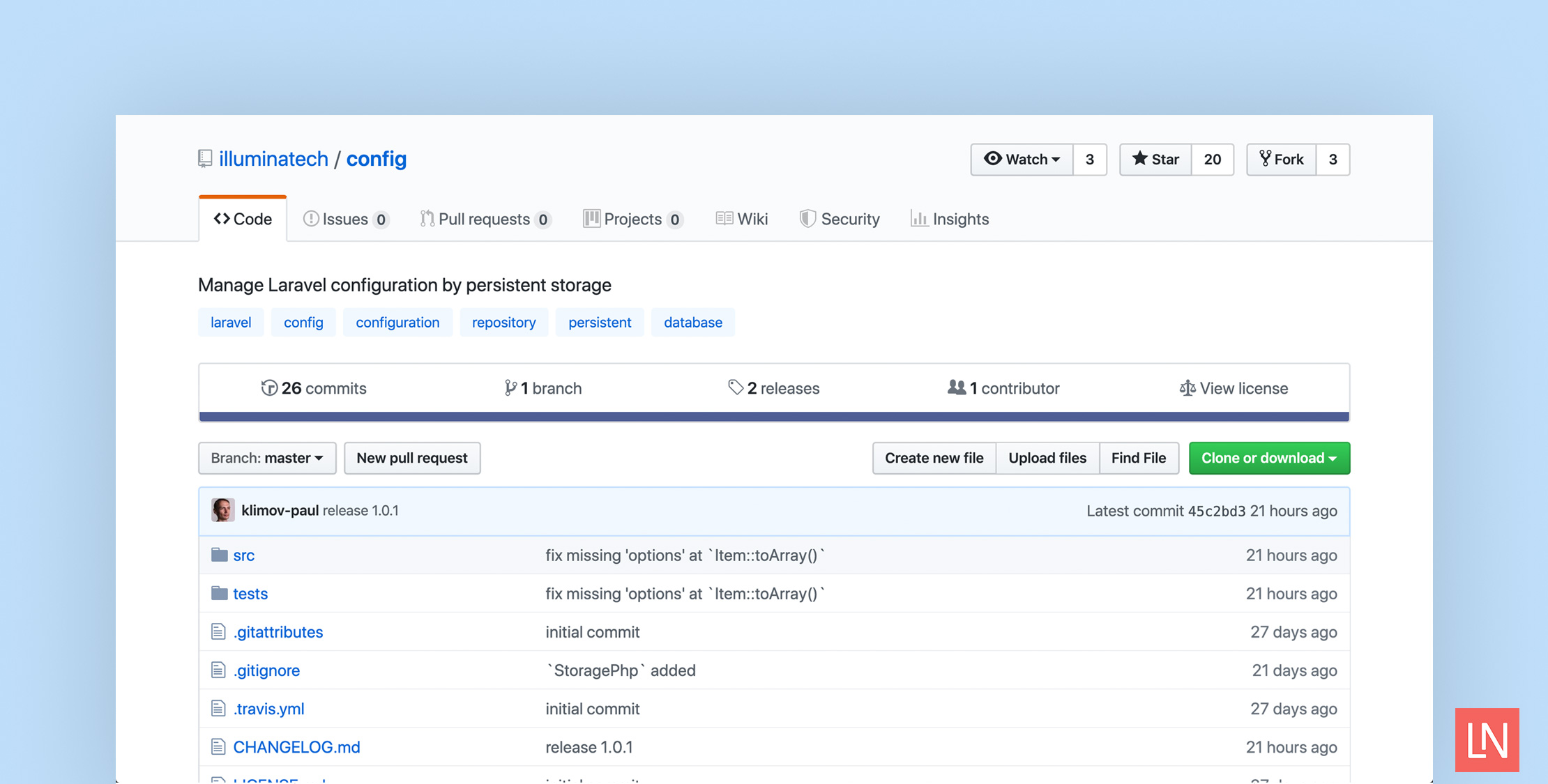
Task: Click the Fork icon
Action: click(x=1265, y=159)
